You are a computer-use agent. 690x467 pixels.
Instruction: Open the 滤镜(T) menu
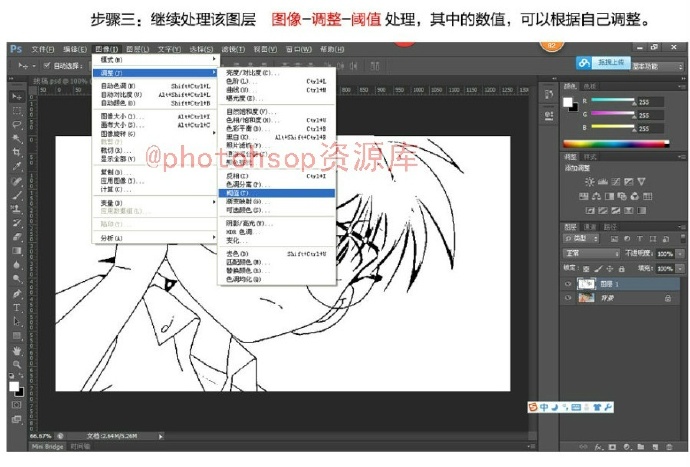click(232, 49)
